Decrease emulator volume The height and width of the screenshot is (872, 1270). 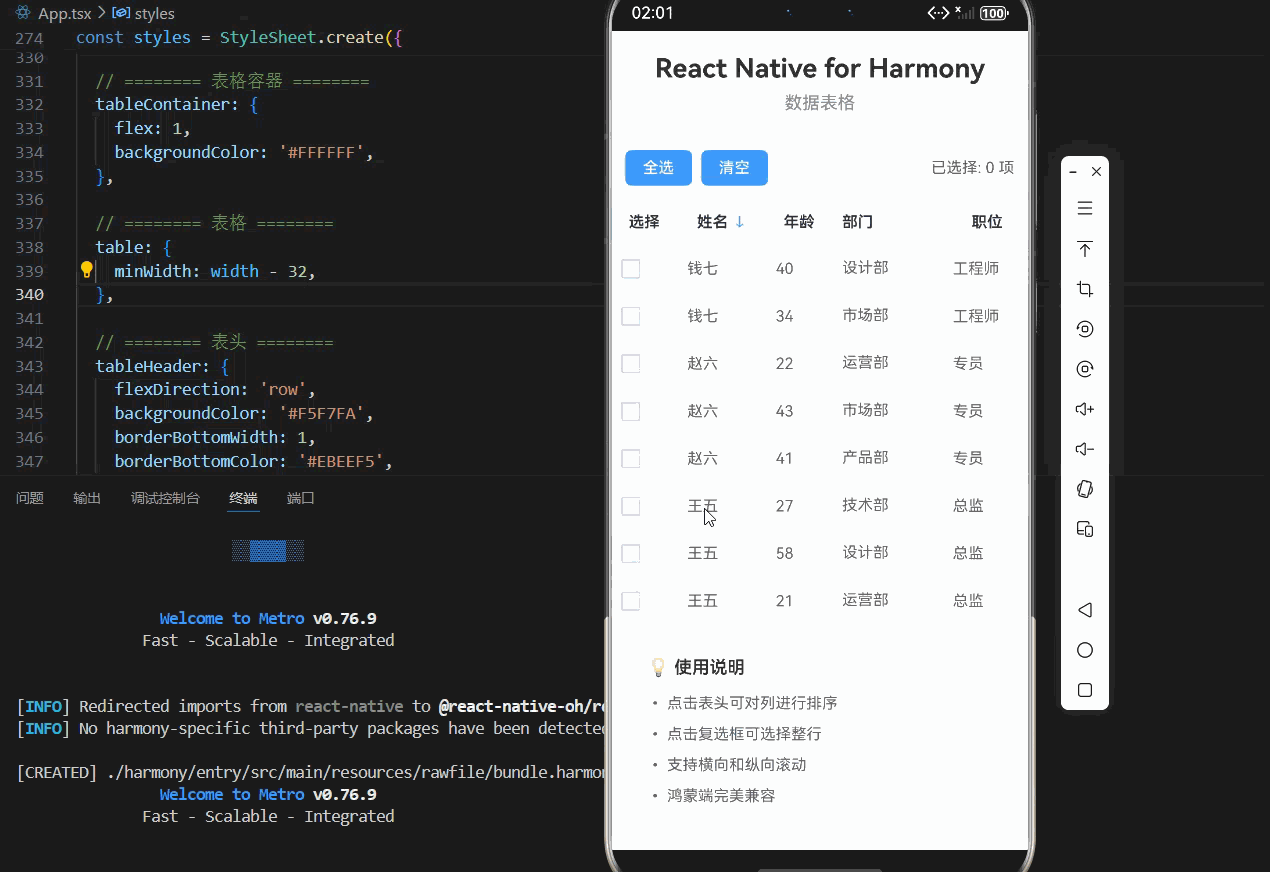[x=1085, y=449]
